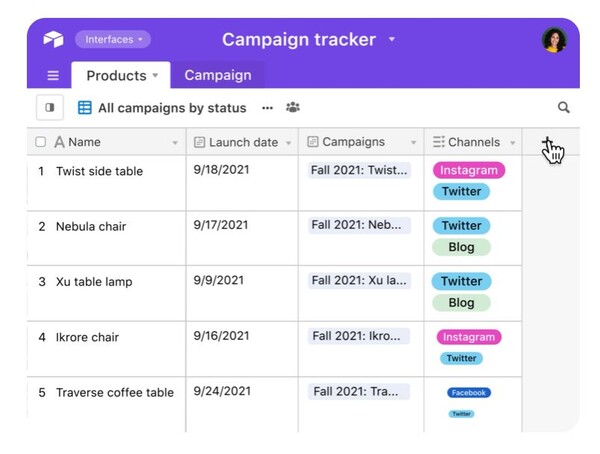Image resolution: width=600 pixels, height=454 pixels.
Task: Click the search magnifier icon
Action: point(564,108)
